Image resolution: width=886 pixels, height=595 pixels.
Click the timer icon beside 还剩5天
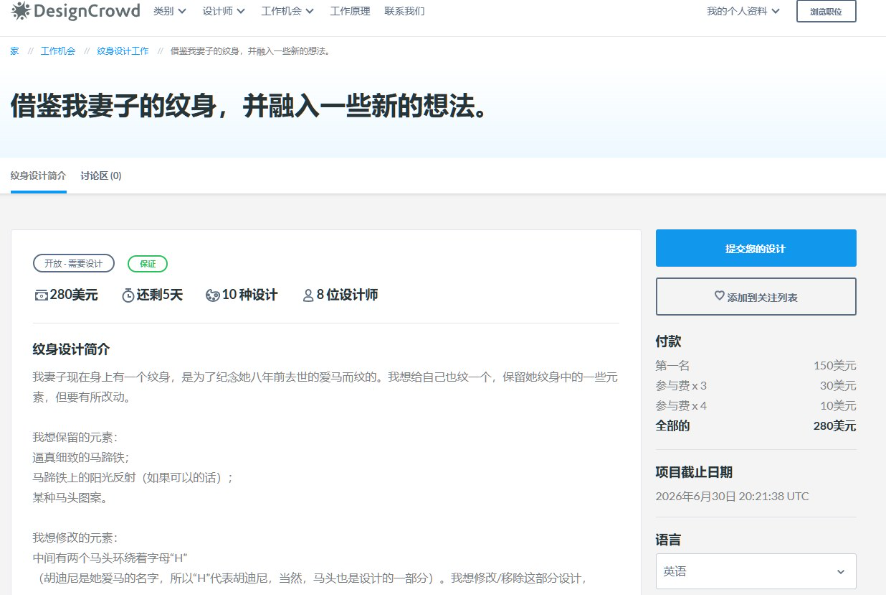coord(128,295)
